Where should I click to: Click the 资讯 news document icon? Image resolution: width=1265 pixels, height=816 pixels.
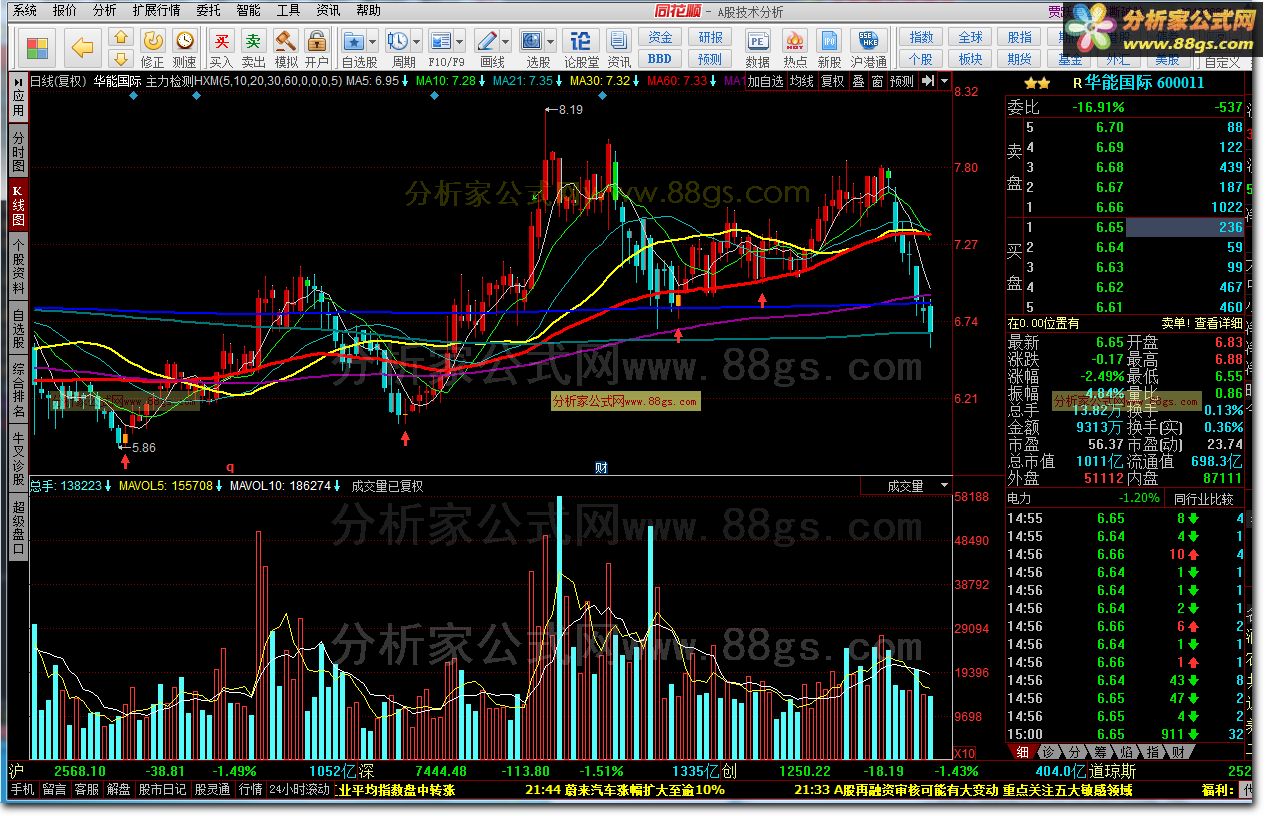click(x=619, y=41)
